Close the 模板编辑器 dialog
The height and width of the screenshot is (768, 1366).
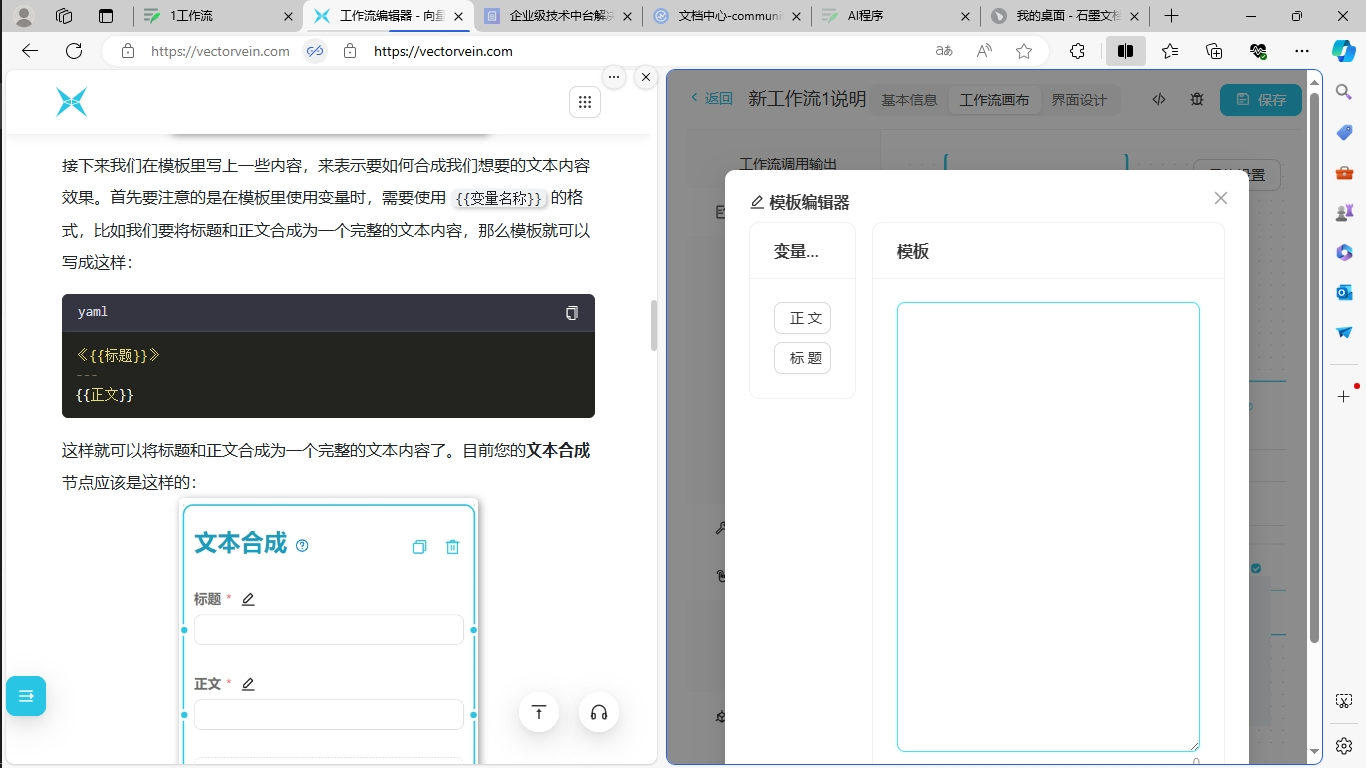(x=1221, y=198)
